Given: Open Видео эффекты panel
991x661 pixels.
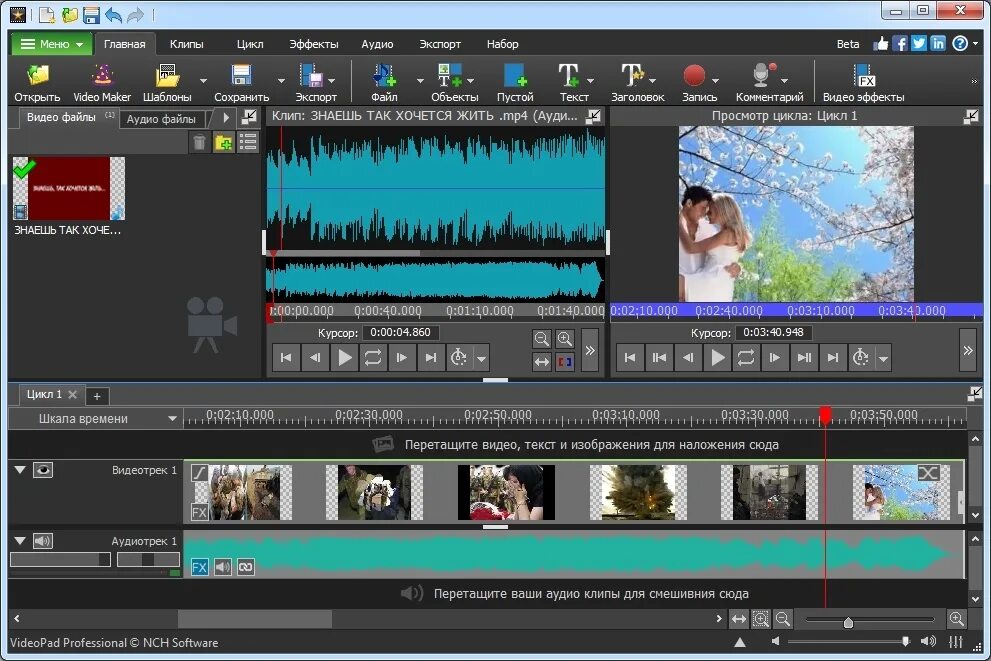Looking at the screenshot, I should click(x=863, y=83).
